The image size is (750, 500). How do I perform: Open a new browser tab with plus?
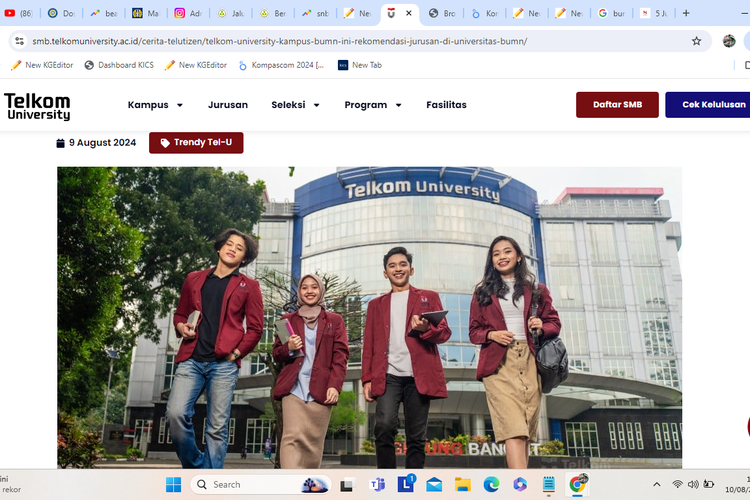(x=685, y=14)
